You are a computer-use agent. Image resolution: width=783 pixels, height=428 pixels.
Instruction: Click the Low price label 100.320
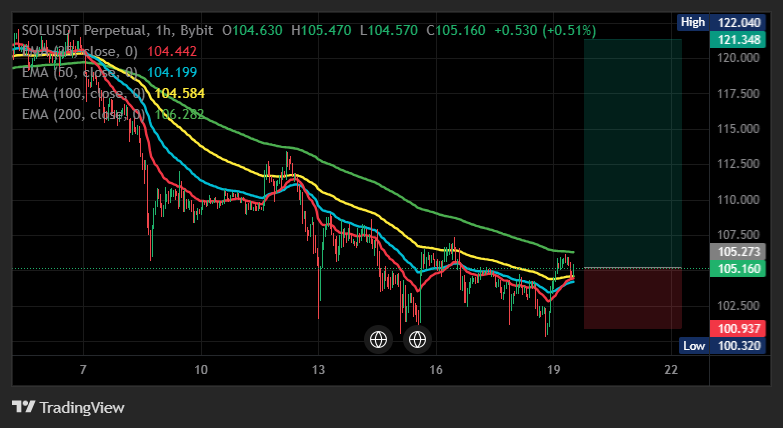pyautogui.click(x=722, y=346)
